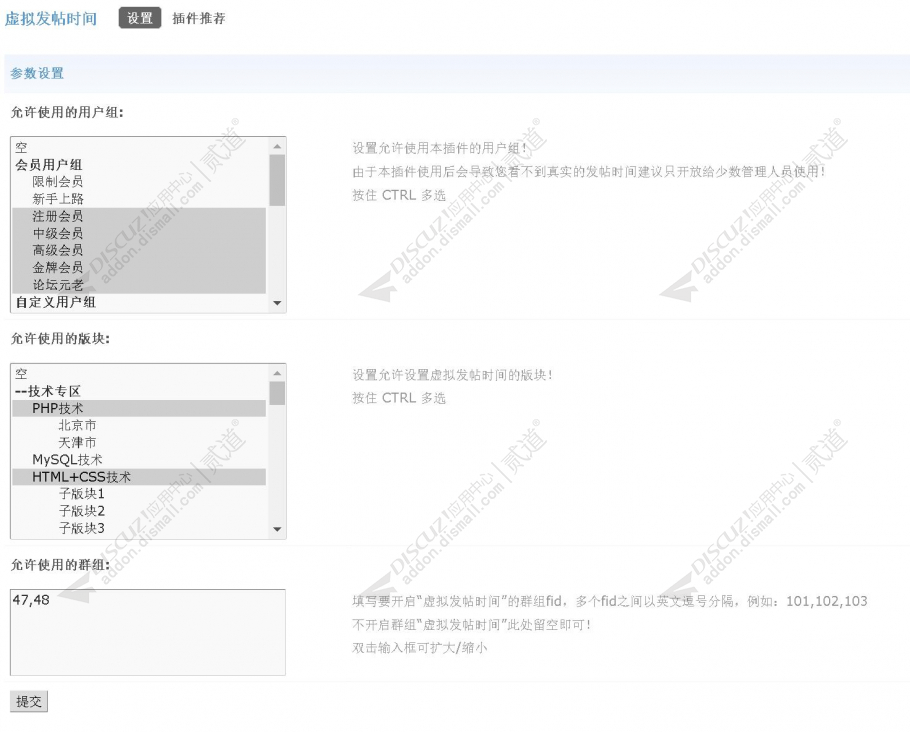Select 金牌会员 in the user group list
The height and width of the screenshot is (732, 910).
139,268
